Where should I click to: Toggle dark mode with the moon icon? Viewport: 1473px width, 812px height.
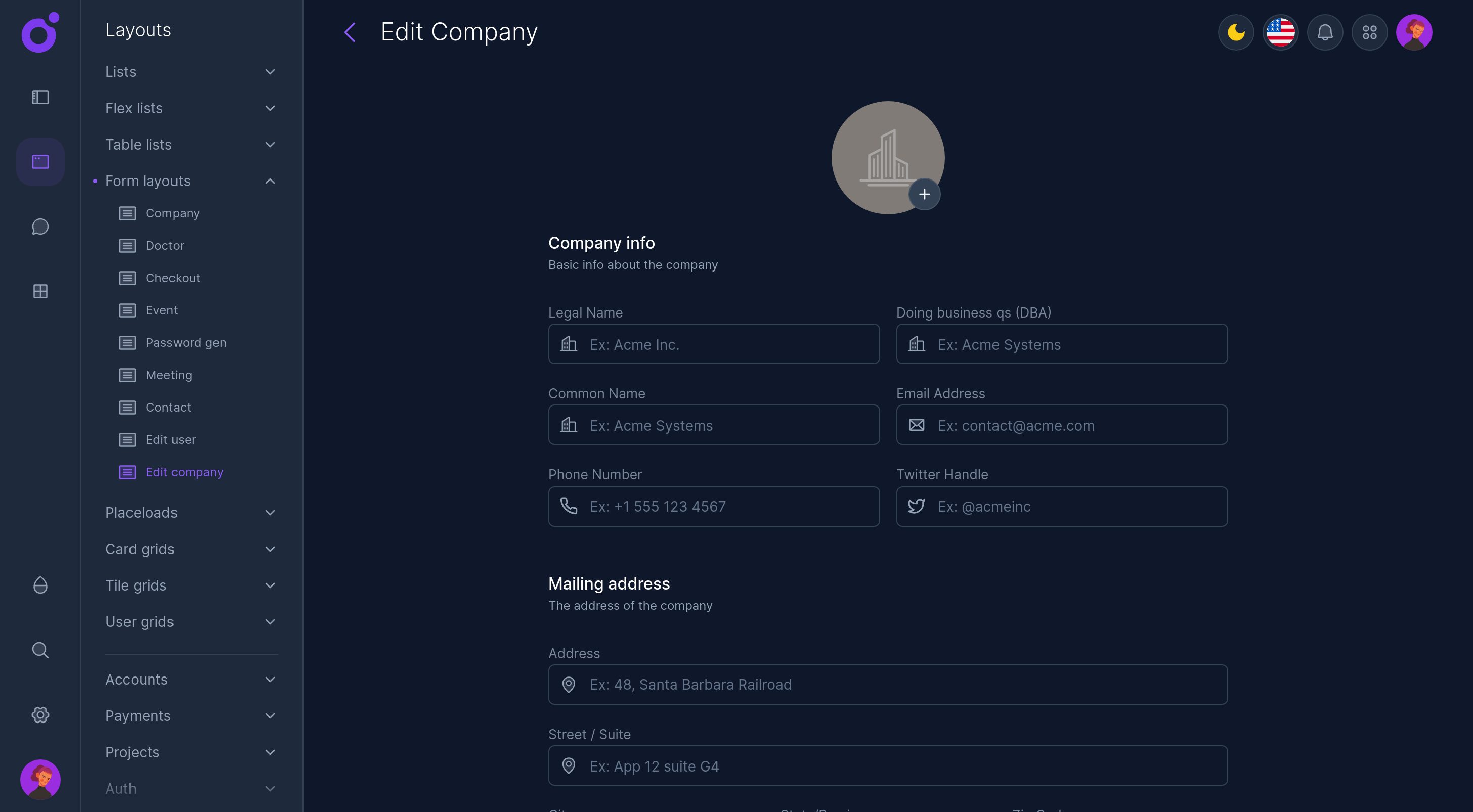[1236, 32]
